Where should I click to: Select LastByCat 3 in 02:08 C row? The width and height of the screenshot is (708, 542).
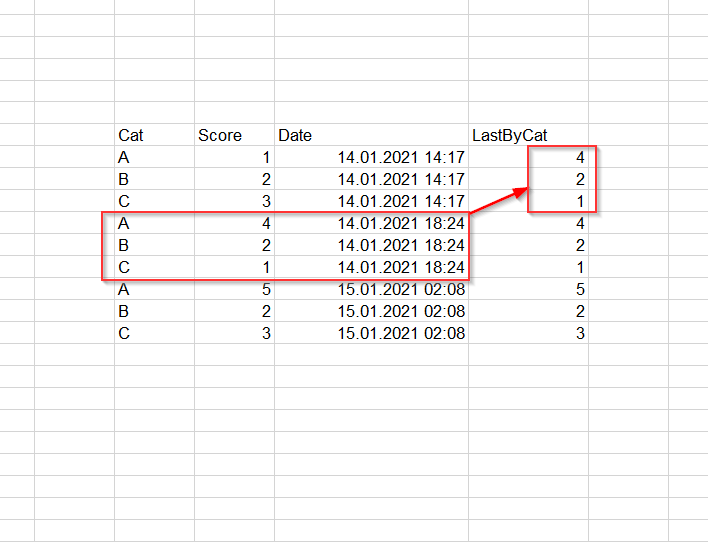coord(528,333)
